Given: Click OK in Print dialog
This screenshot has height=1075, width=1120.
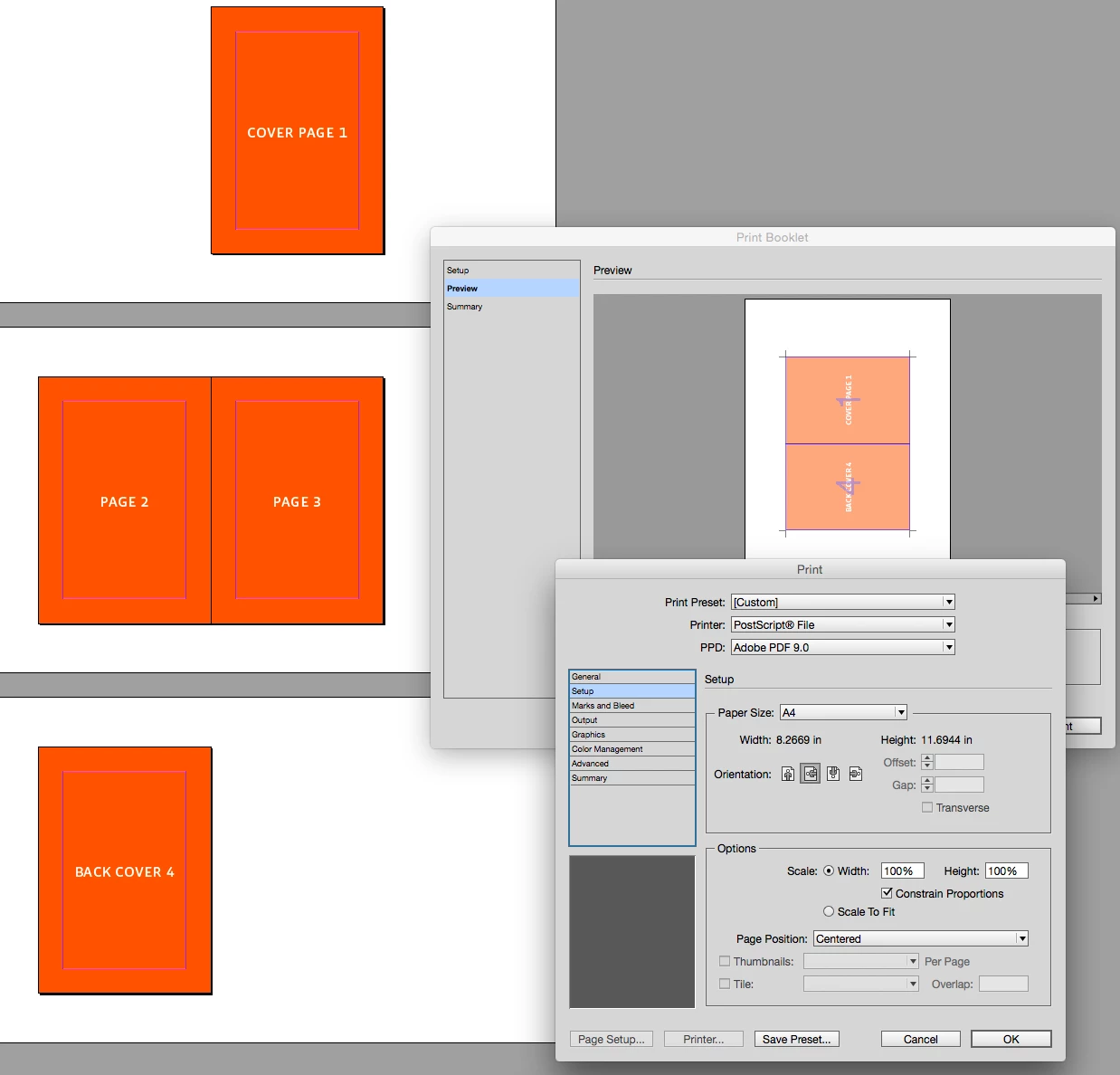Looking at the screenshot, I should click(x=1011, y=1039).
